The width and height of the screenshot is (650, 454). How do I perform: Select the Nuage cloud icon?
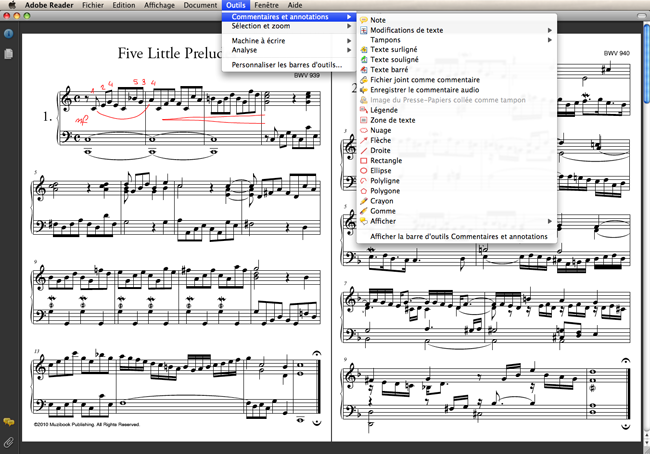(x=364, y=130)
